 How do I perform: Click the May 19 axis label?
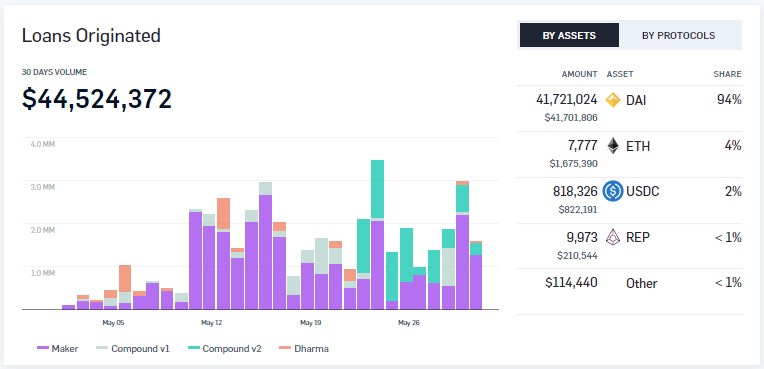pyautogui.click(x=310, y=323)
